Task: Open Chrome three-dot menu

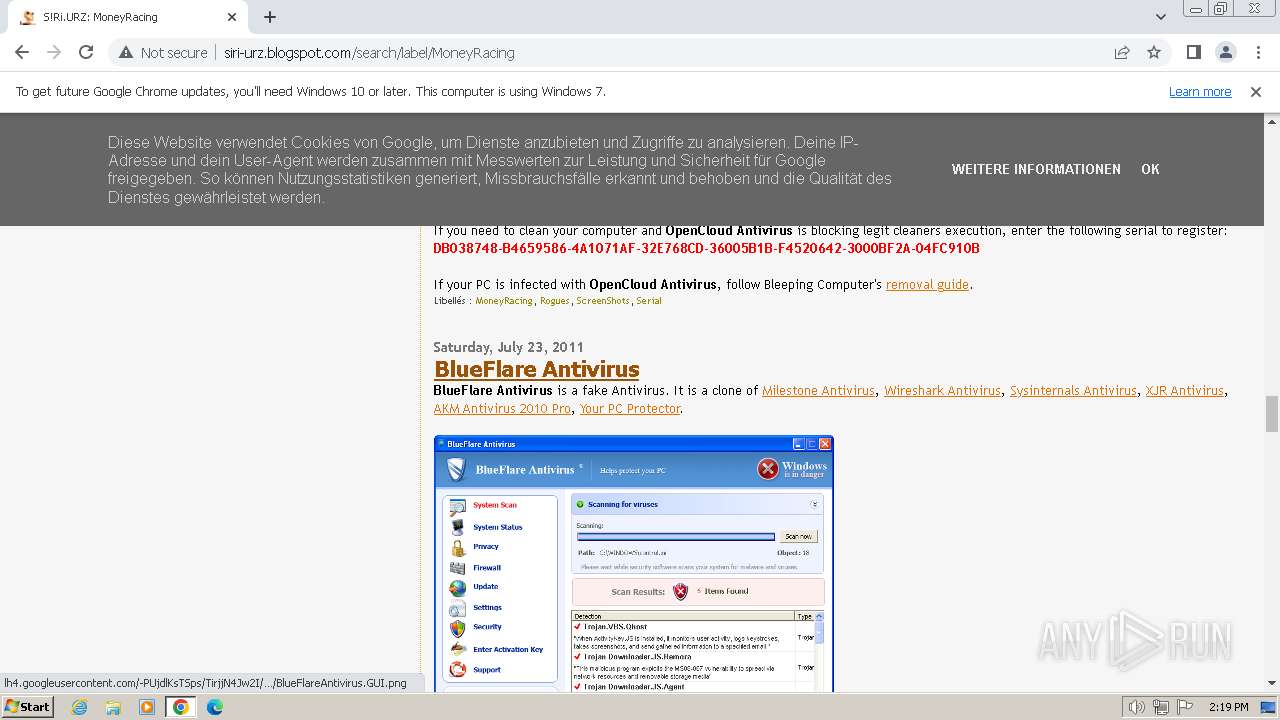Action: pos(1257,52)
